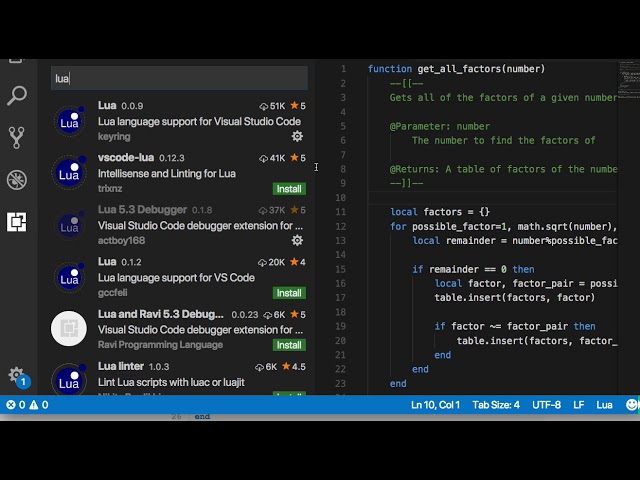The height and width of the screenshot is (480, 640).
Task: Click 'if remainder == 0 then' line
Action: pyautogui.click(x=473, y=269)
